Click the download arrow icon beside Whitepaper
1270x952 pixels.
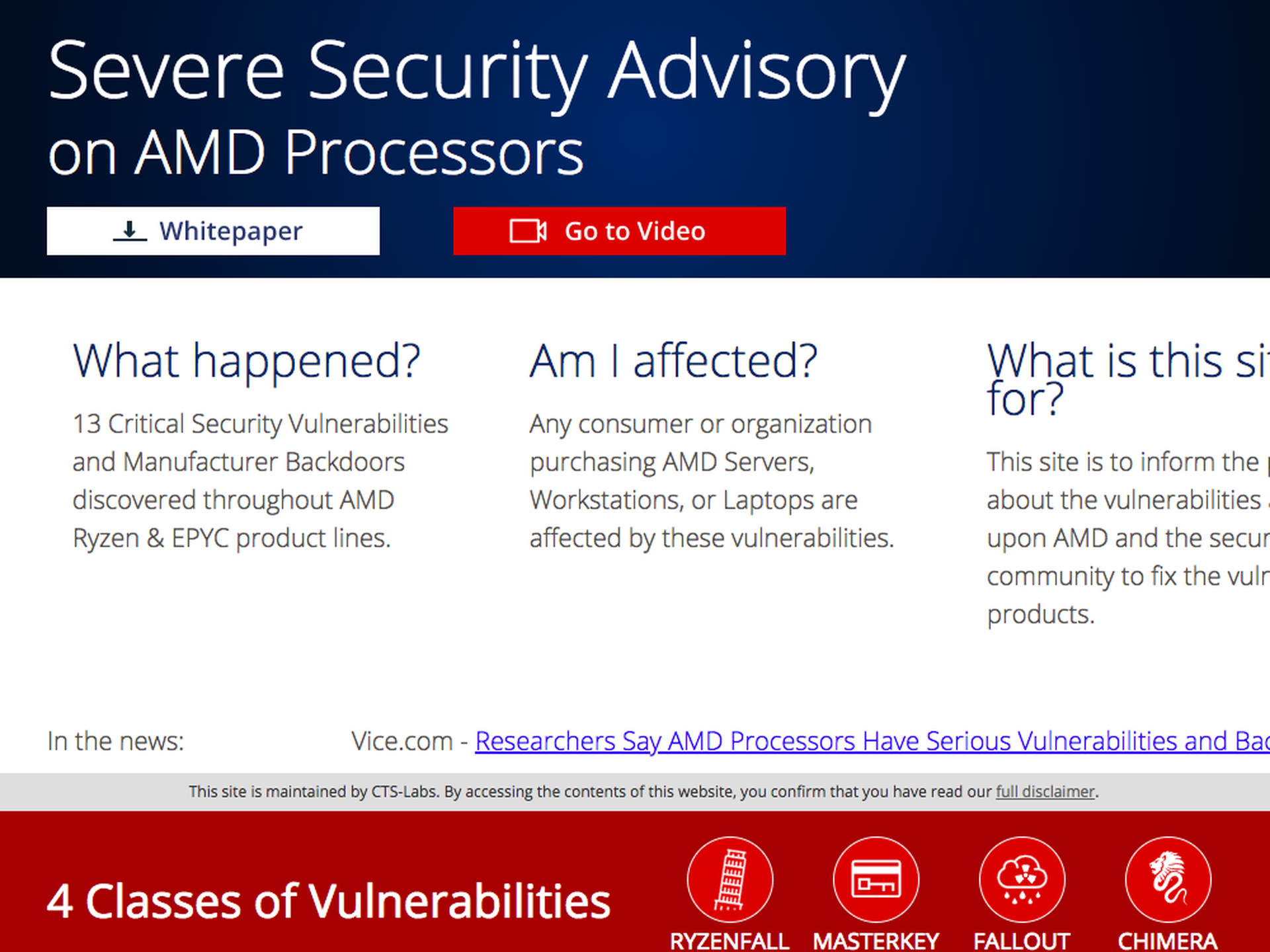pyautogui.click(x=130, y=231)
